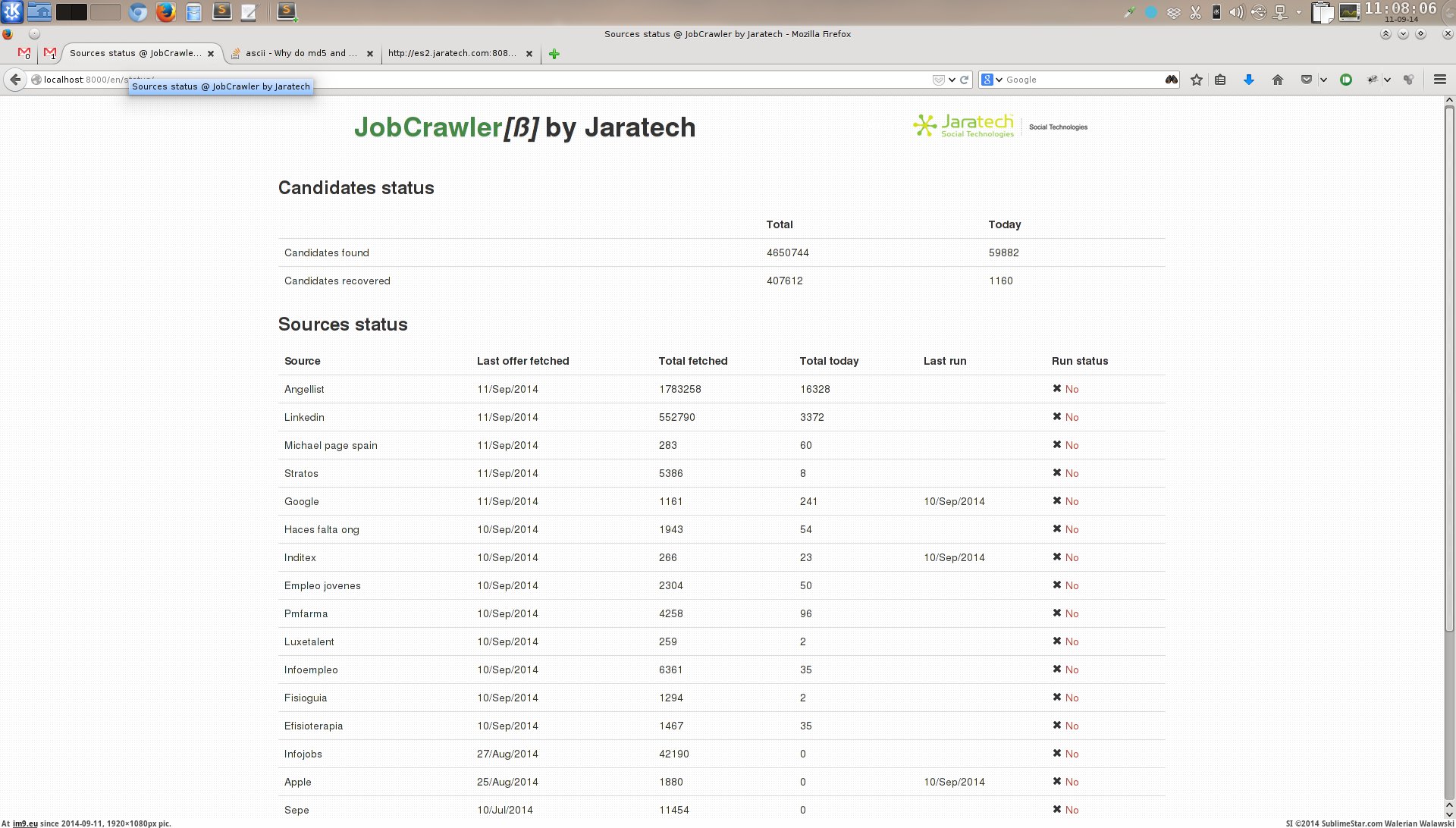Open a new tab with green plus

click(x=554, y=54)
